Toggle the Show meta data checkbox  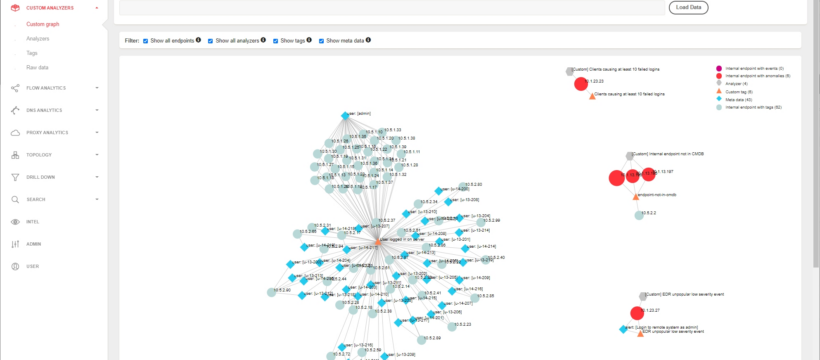coord(322,40)
